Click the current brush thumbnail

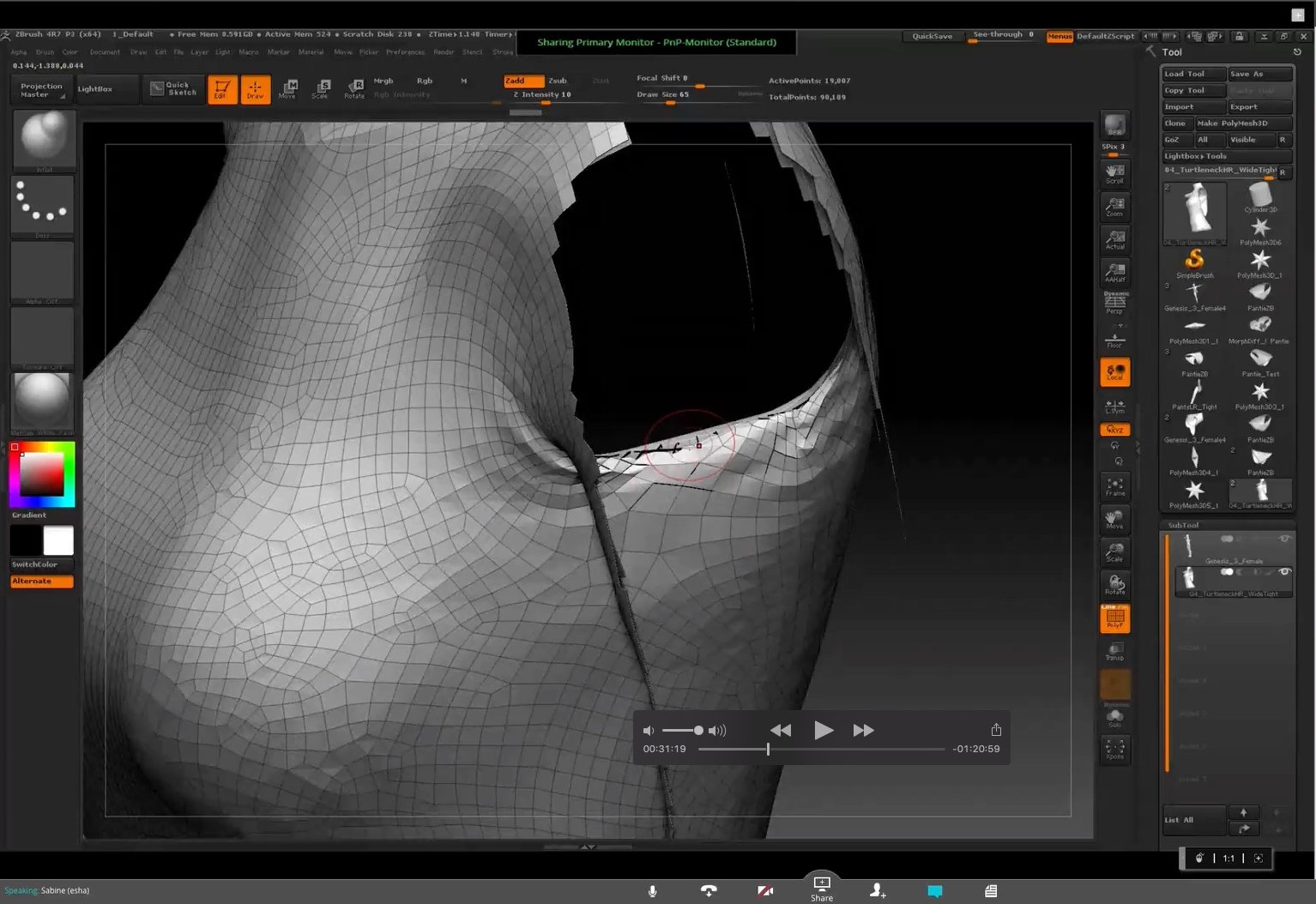pyautogui.click(x=43, y=141)
